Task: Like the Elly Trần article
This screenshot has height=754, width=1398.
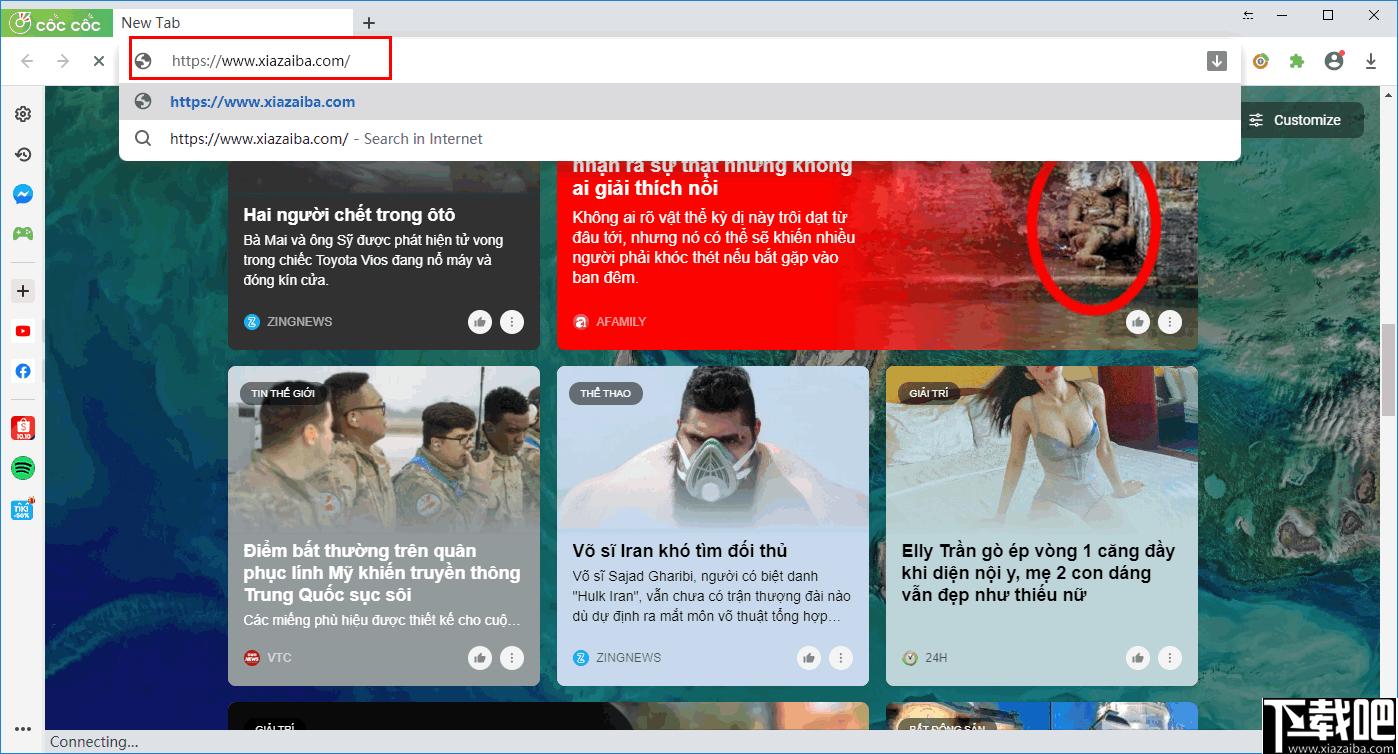Action: pos(1138,658)
